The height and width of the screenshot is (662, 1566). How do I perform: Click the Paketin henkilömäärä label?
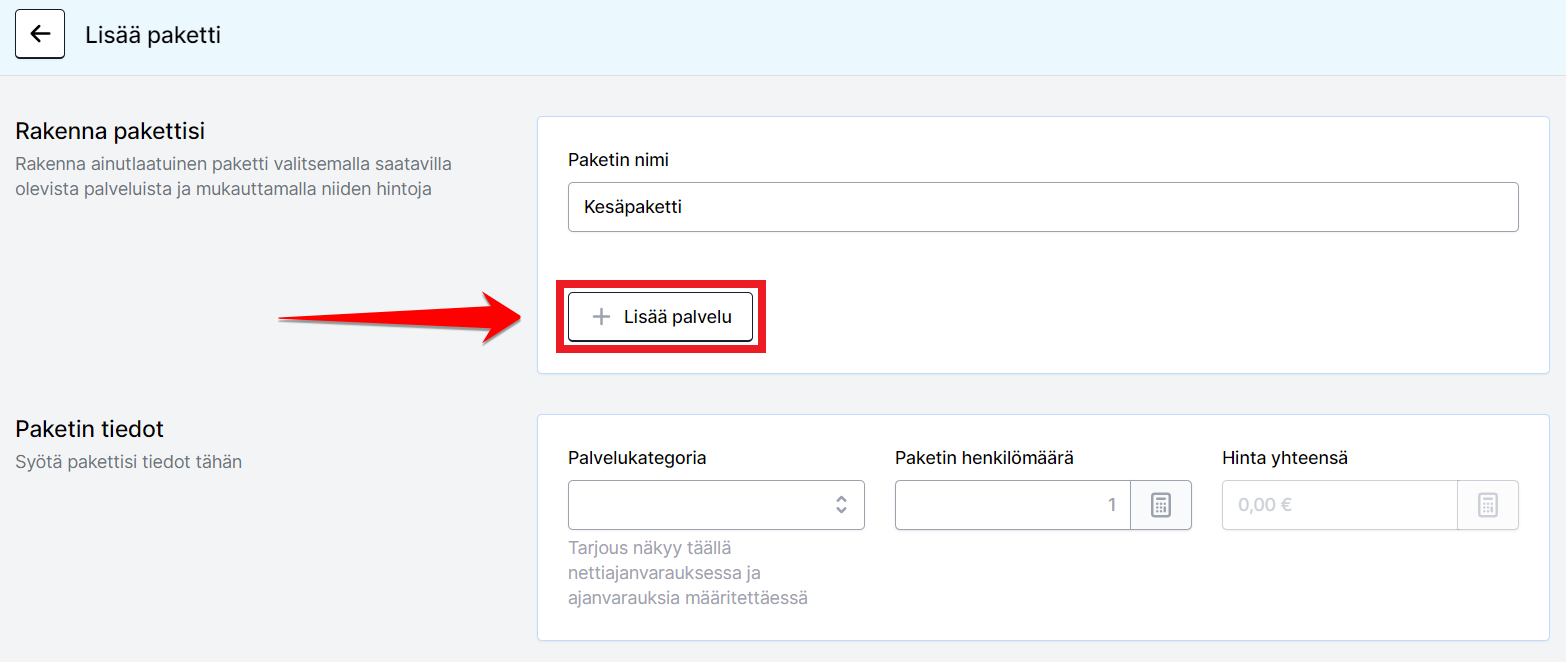(984, 458)
